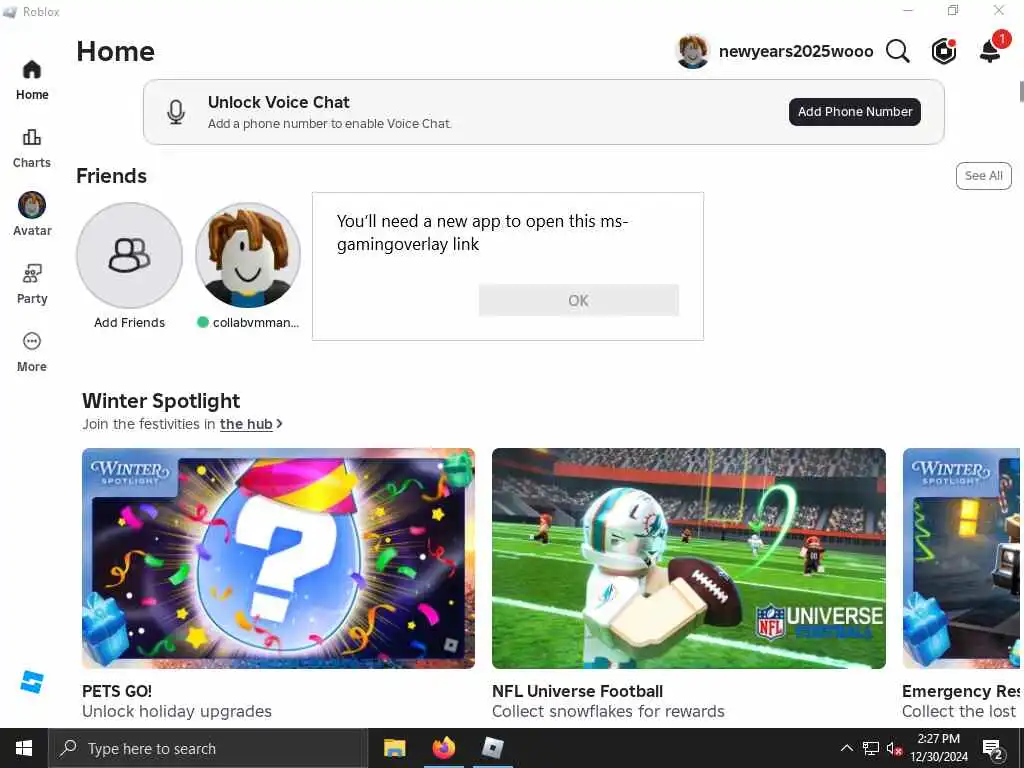1024x768 pixels.
Task: Open the NFL Universe Football thumbnail
Action: 689,558
